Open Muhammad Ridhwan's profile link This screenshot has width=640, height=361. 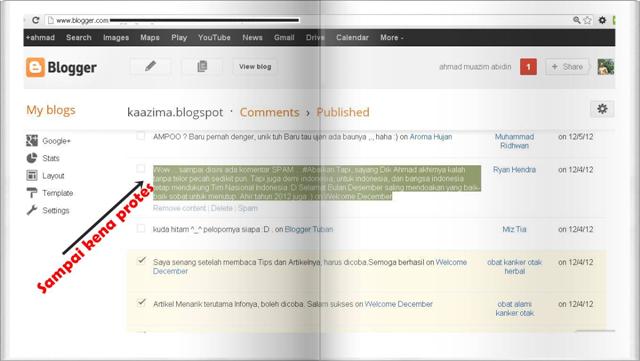pos(514,141)
